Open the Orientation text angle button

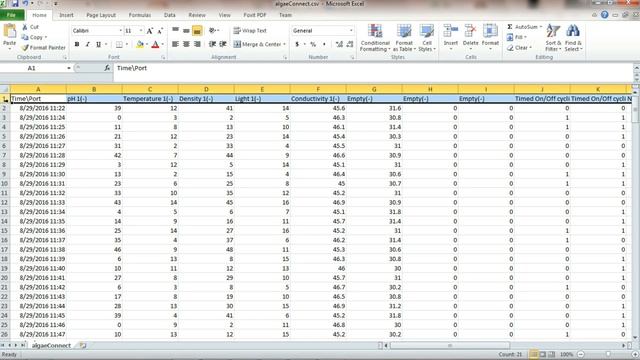(x=213, y=30)
